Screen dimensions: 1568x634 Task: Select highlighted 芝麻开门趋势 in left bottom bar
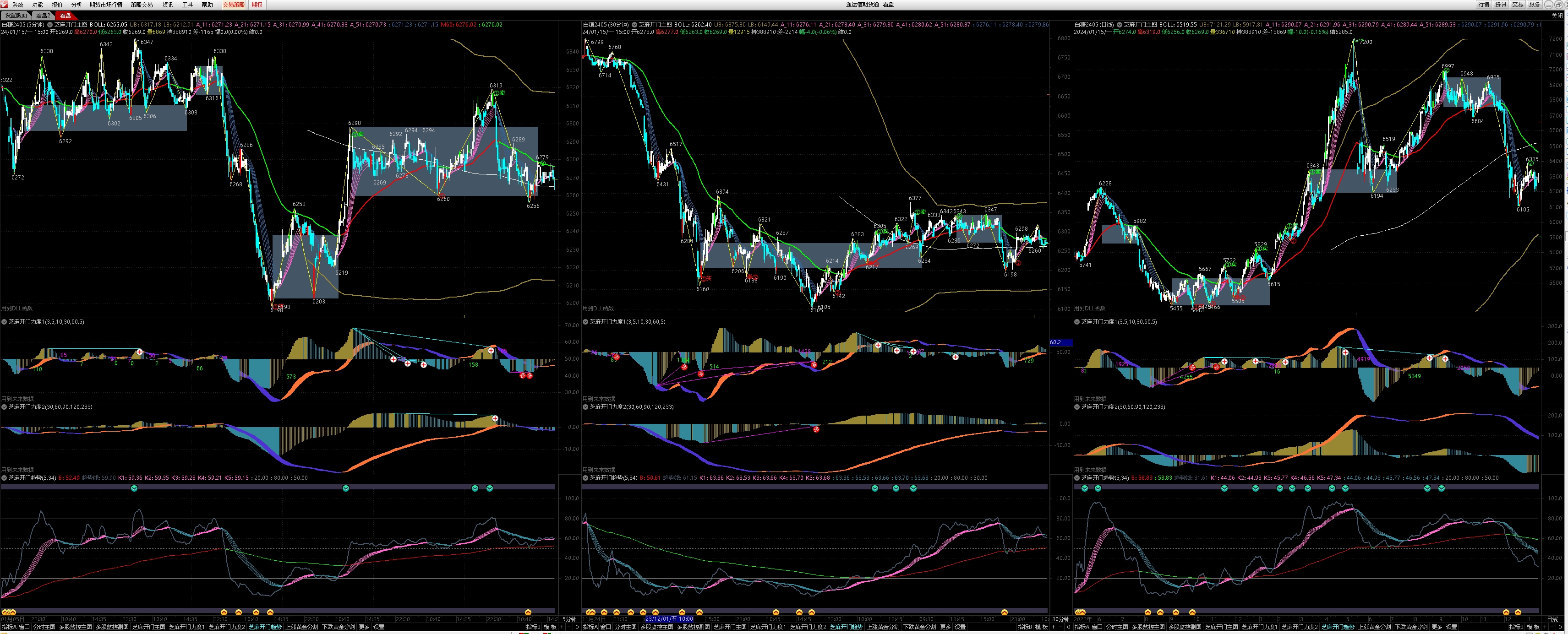(265, 627)
